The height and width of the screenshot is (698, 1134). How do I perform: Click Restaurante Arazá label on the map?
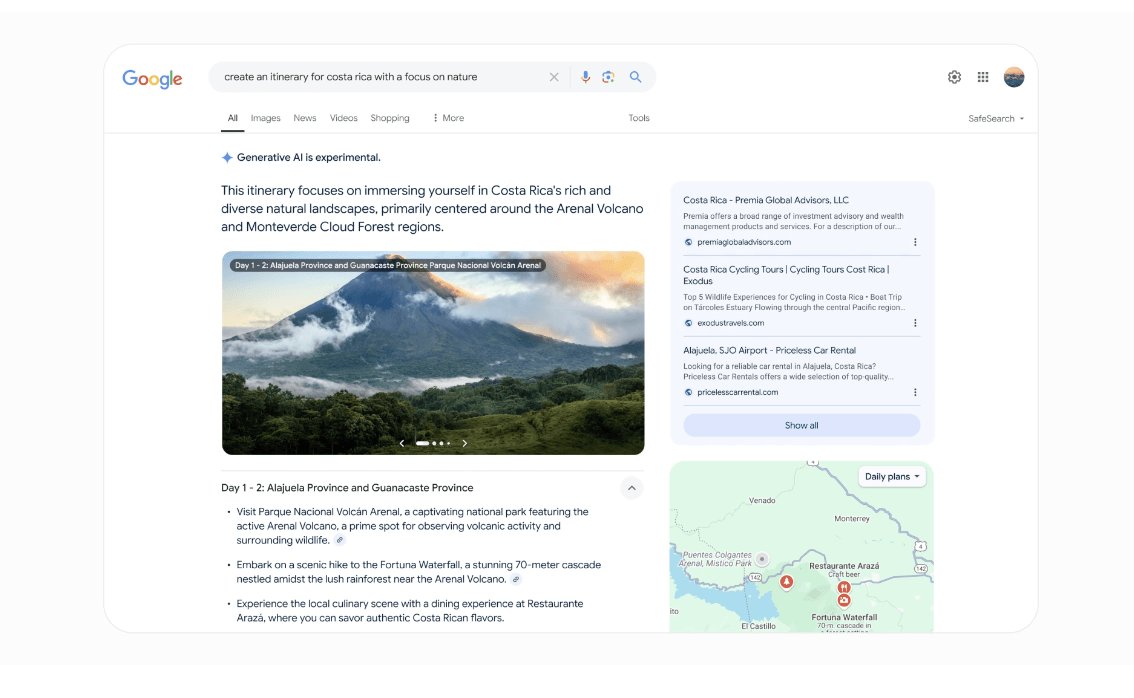pos(843,566)
